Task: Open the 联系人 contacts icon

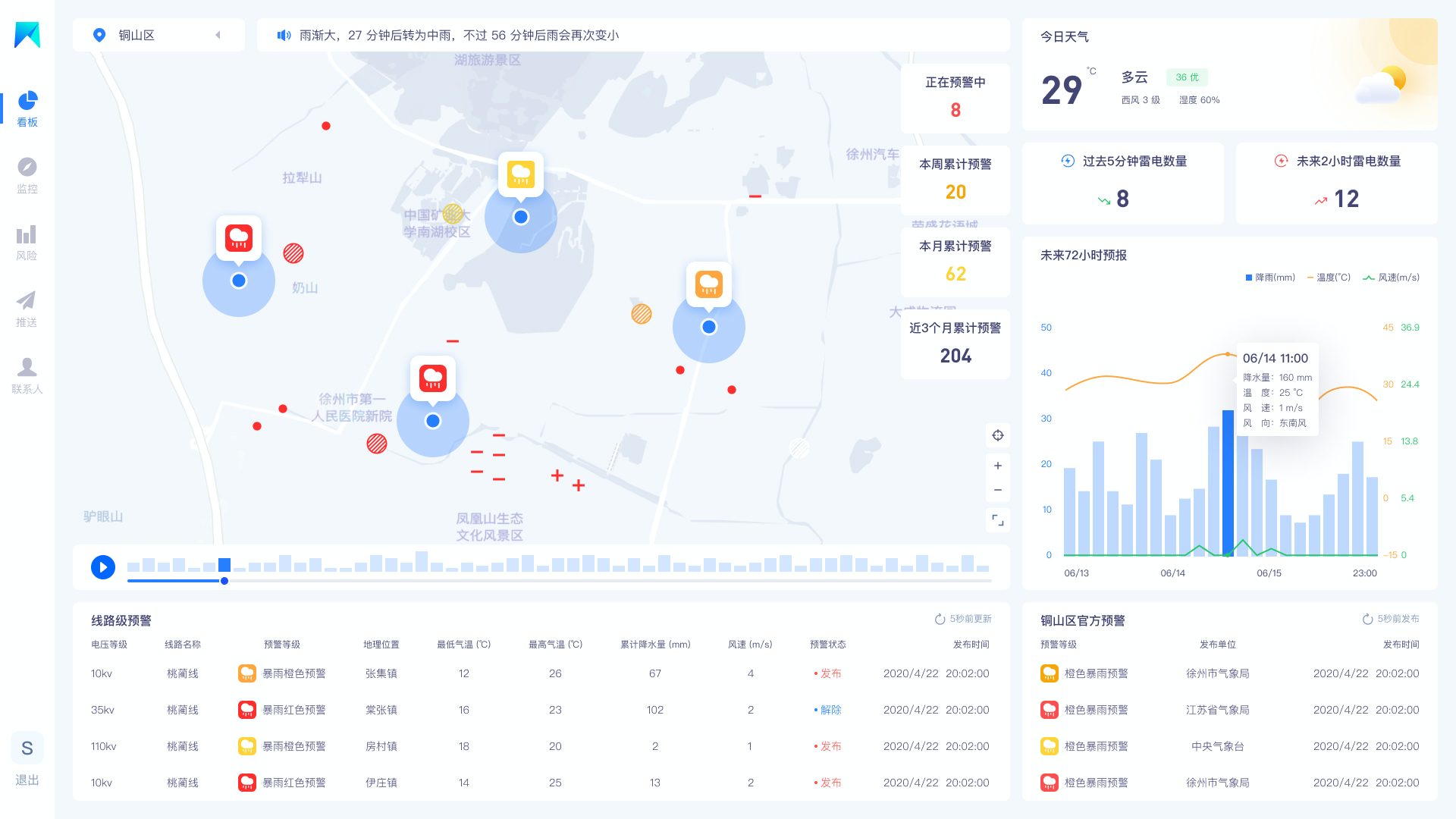Action: [27, 368]
